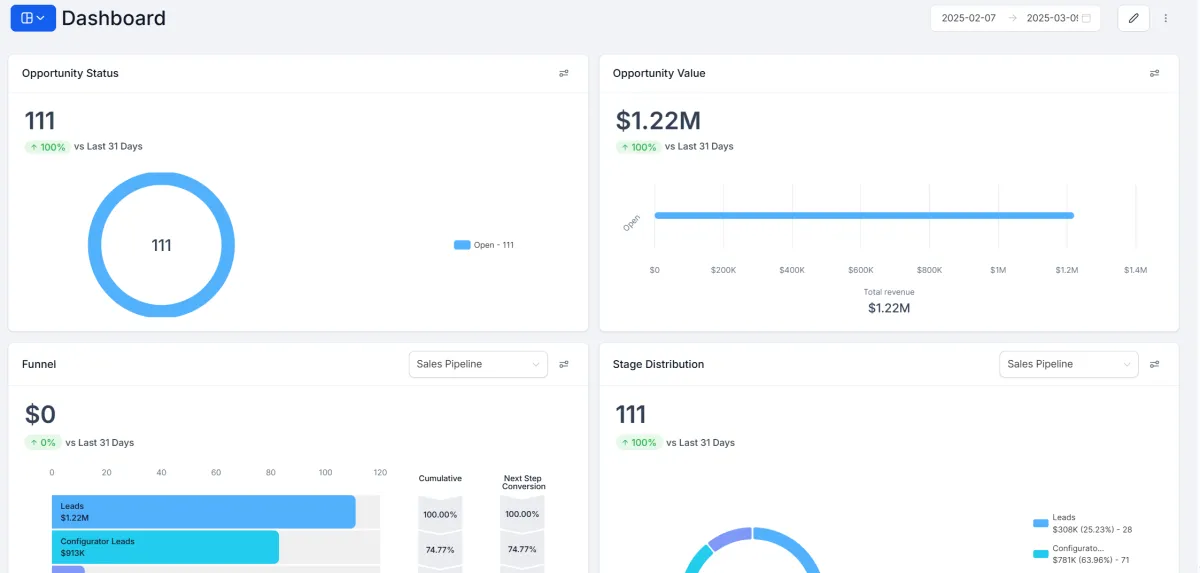Click the 100.00% Next Step Conversion value
The width and height of the screenshot is (1200, 573).
click(522, 514)
